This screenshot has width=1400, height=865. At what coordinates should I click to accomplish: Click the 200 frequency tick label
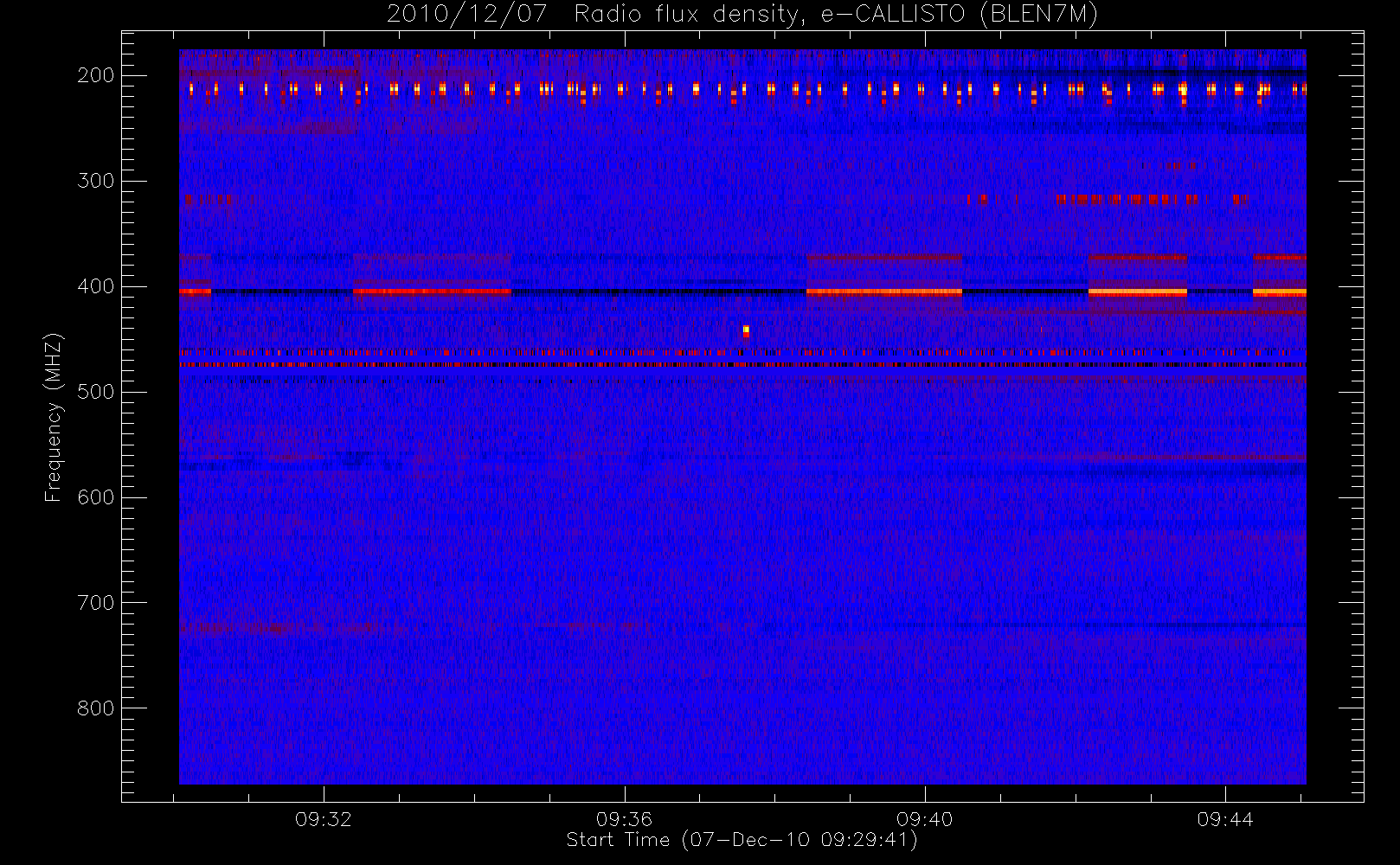(96, 75)
